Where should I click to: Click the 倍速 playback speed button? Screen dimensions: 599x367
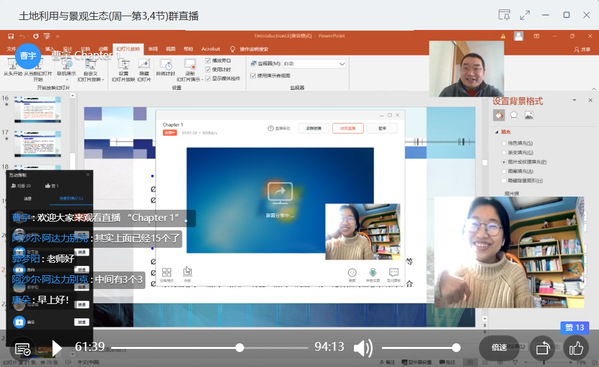pyautogui.click(x=499, y=348)
